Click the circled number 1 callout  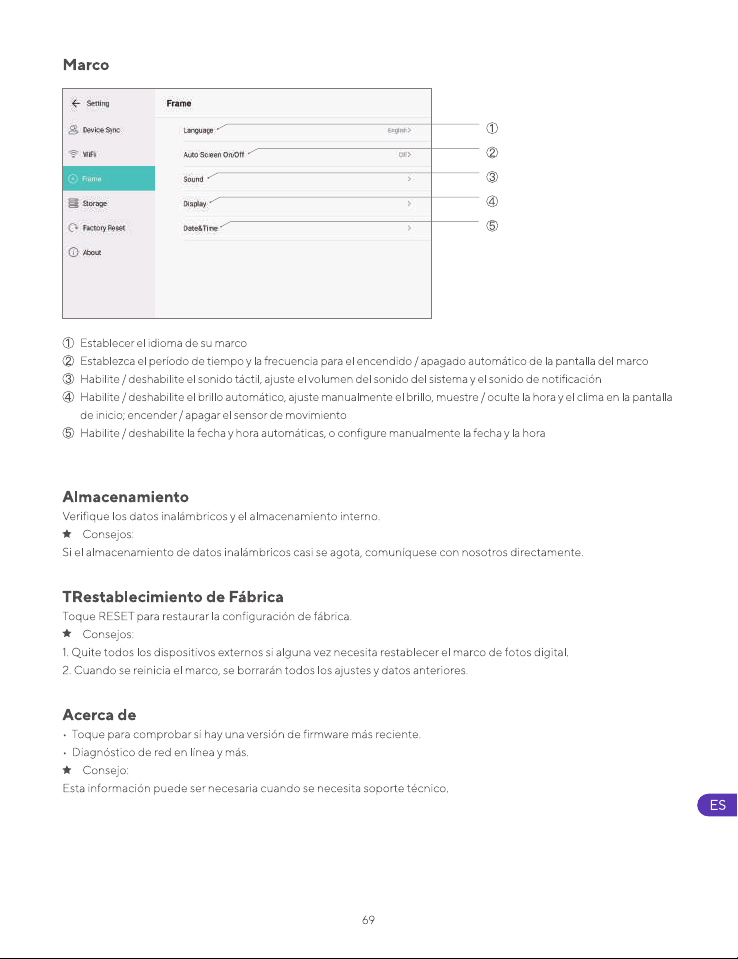pos(492,128)
